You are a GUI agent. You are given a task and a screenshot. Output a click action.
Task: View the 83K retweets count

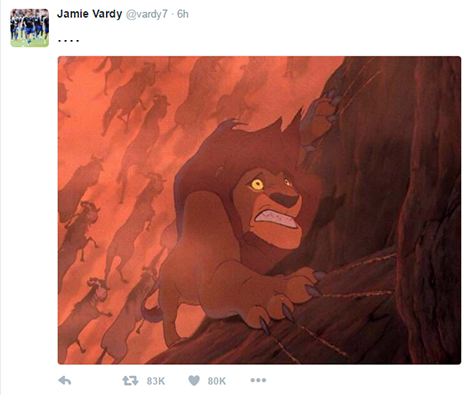156,381
